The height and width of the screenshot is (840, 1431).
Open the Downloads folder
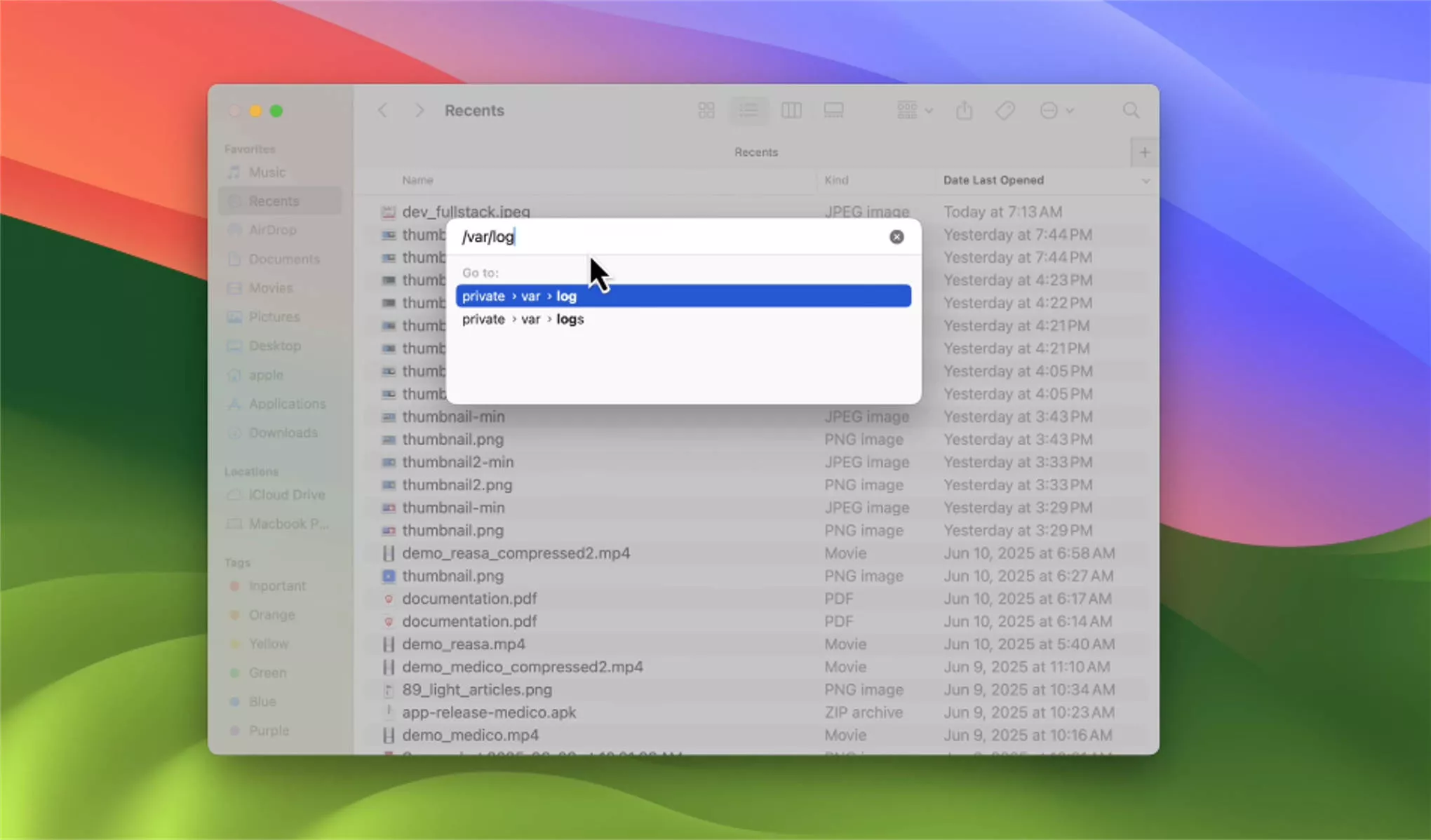click(283, 433)
